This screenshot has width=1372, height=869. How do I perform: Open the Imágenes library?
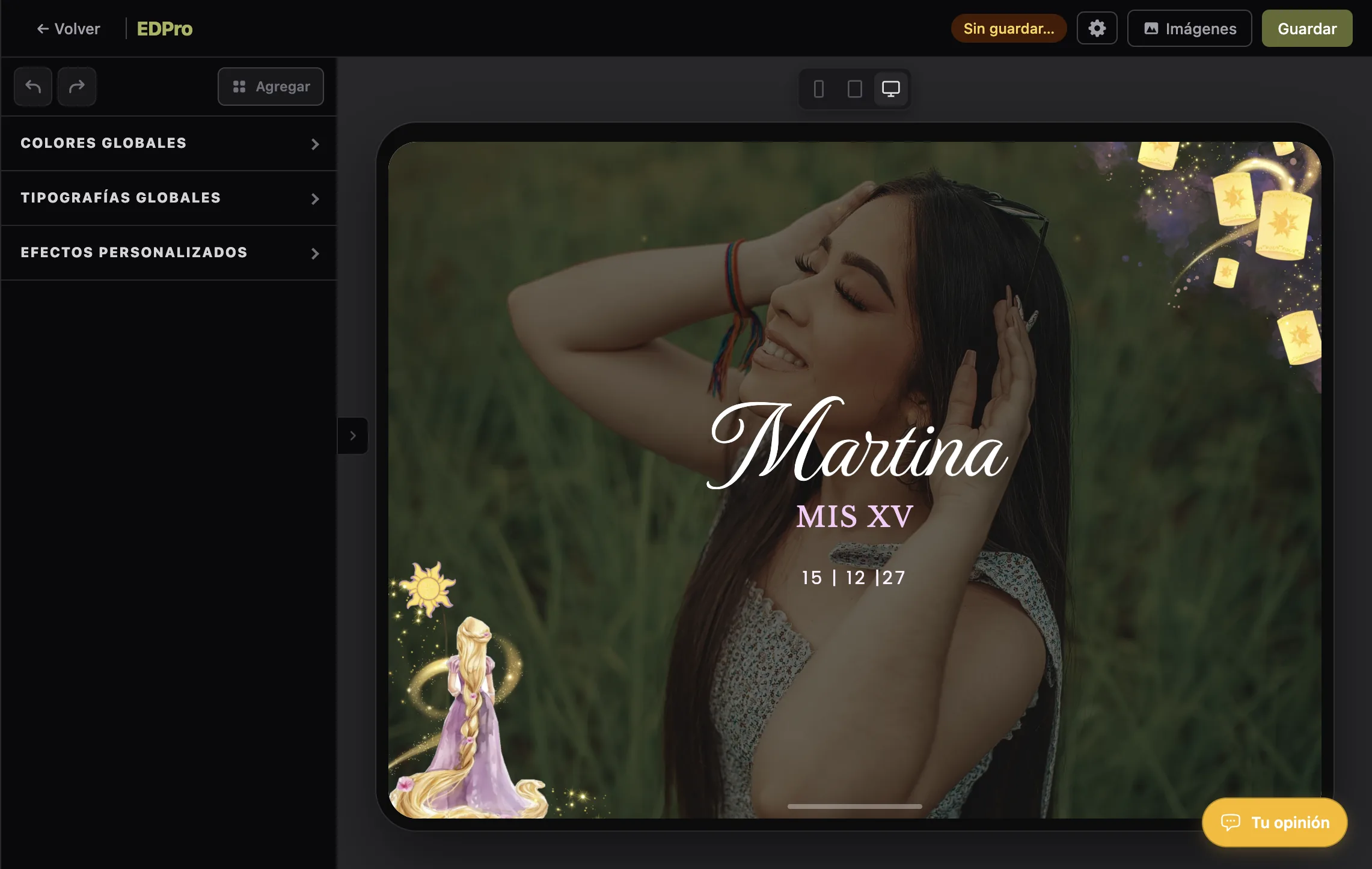tap(1189, 28)
